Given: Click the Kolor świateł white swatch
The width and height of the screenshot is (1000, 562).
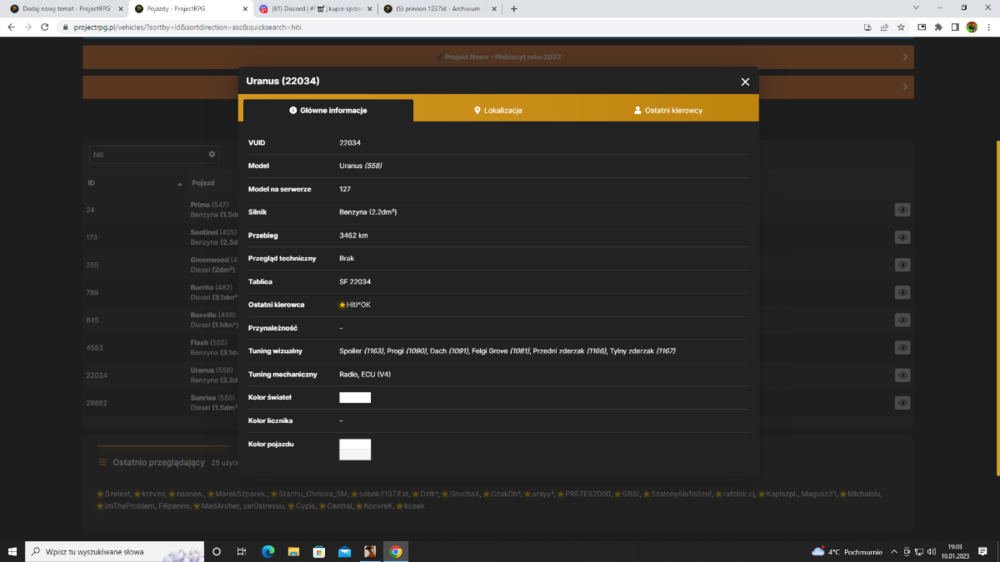Looking at the screenshot, I should coord(355,397).
